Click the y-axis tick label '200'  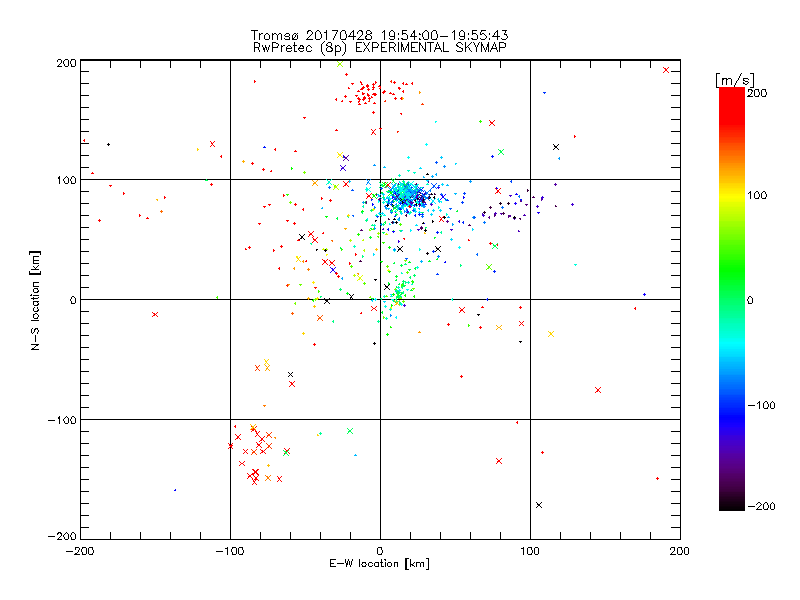click(66, 63)
